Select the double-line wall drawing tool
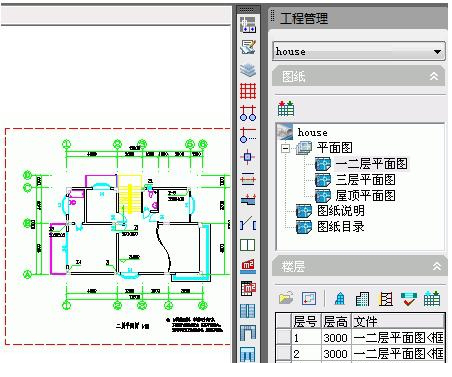Screen dimensions: 452x377 click(248, 179)
